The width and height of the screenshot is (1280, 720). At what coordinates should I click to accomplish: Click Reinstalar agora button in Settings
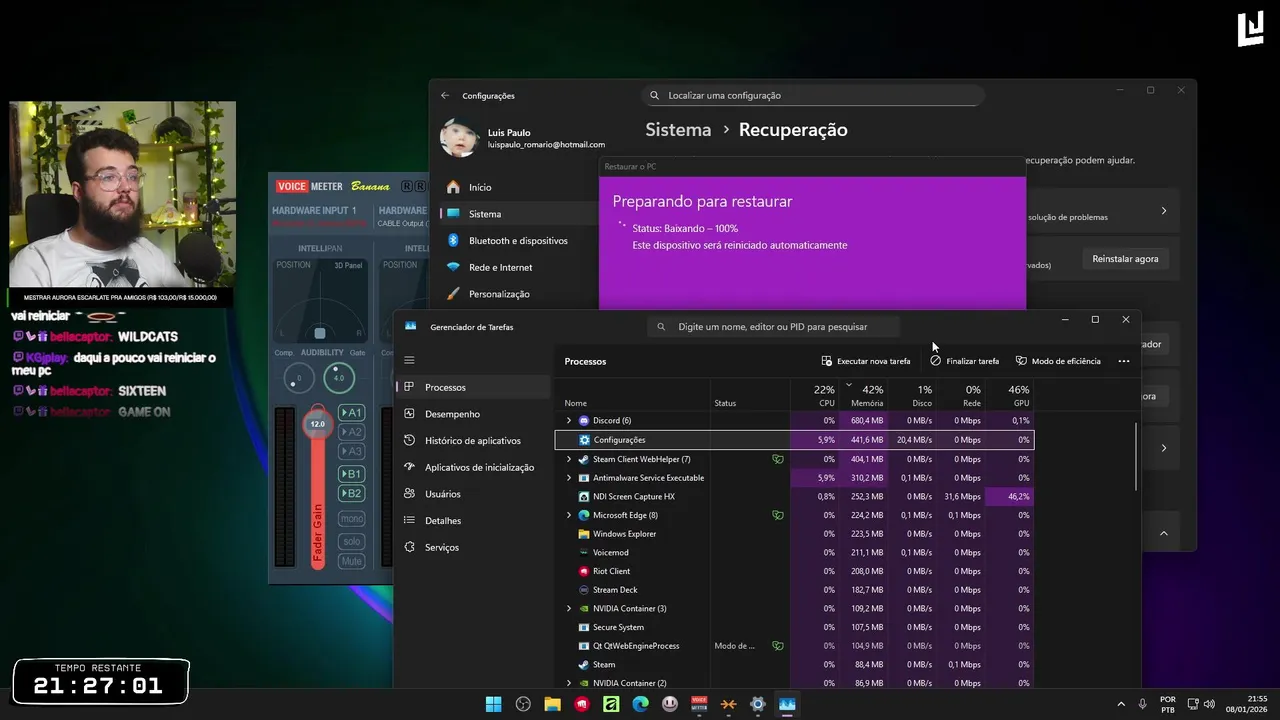pyautogui.click(x=1125, y=259)
